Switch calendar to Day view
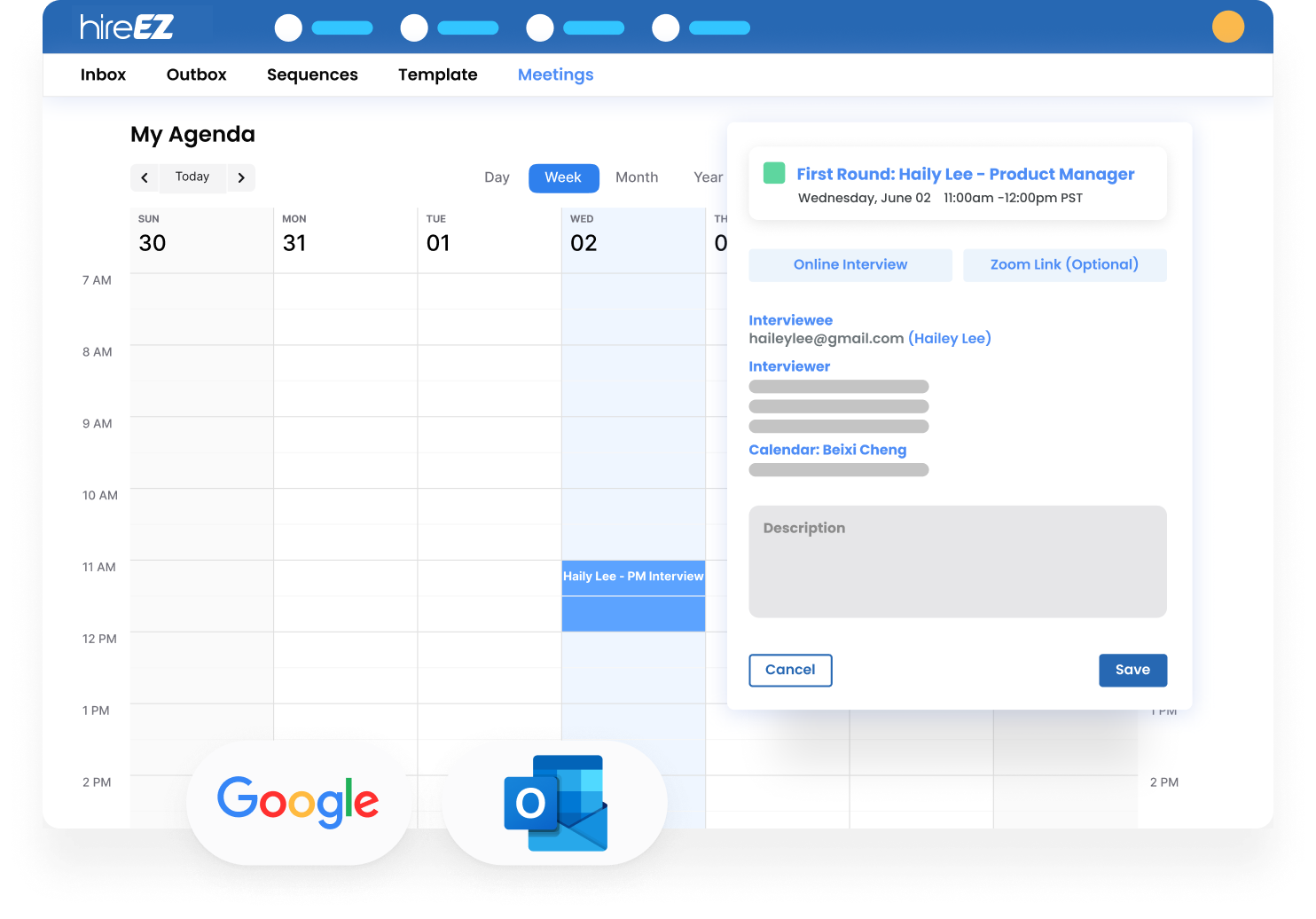1316x919 pixels. [497, 177]
